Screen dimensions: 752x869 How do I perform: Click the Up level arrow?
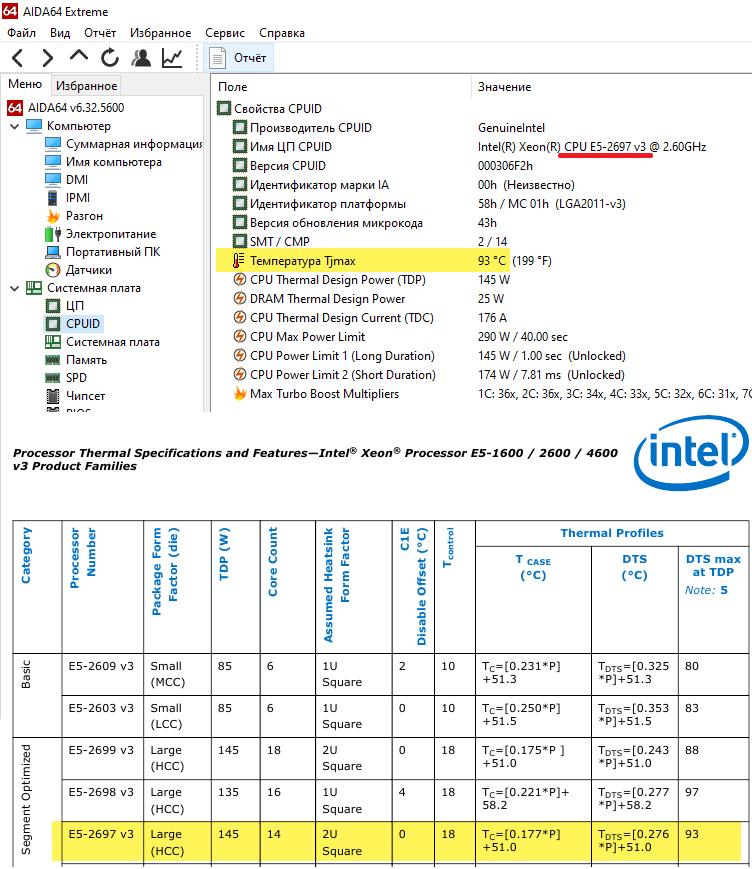[x=79, y=55]
